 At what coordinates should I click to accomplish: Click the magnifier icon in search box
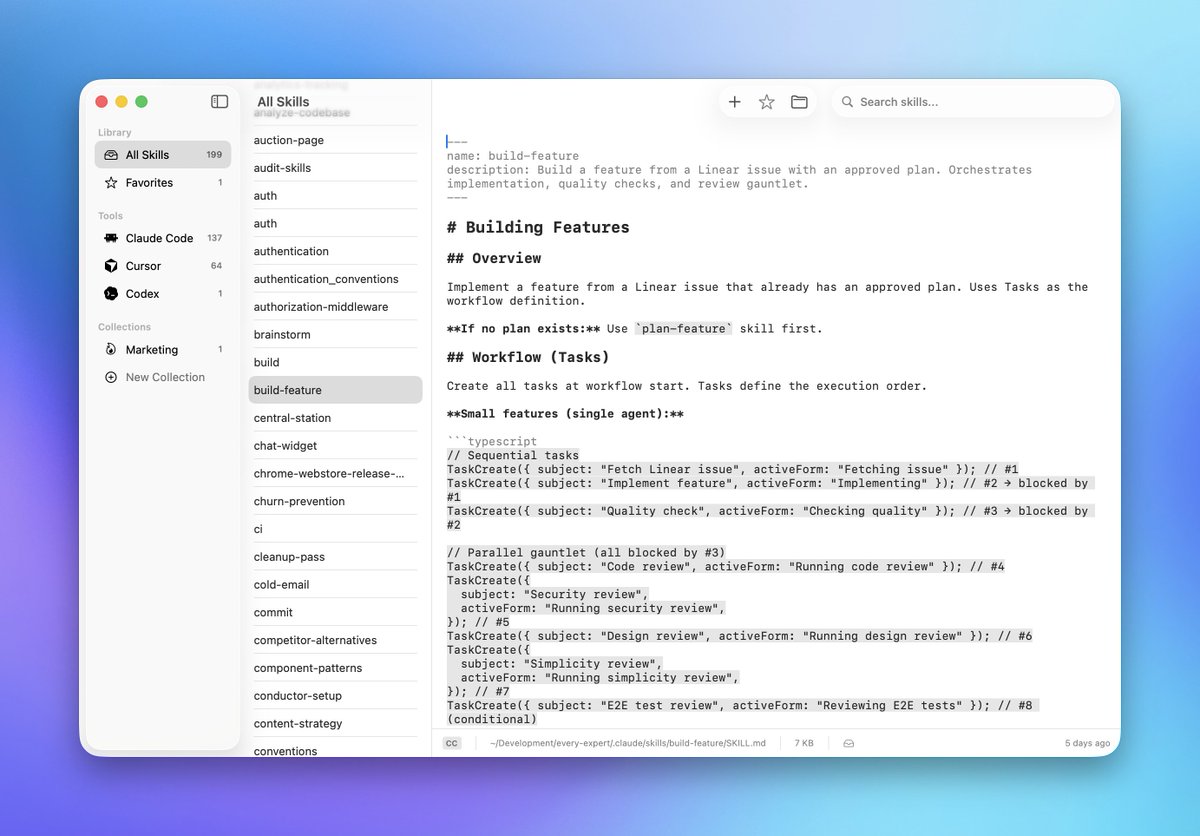tap(847, 102)
